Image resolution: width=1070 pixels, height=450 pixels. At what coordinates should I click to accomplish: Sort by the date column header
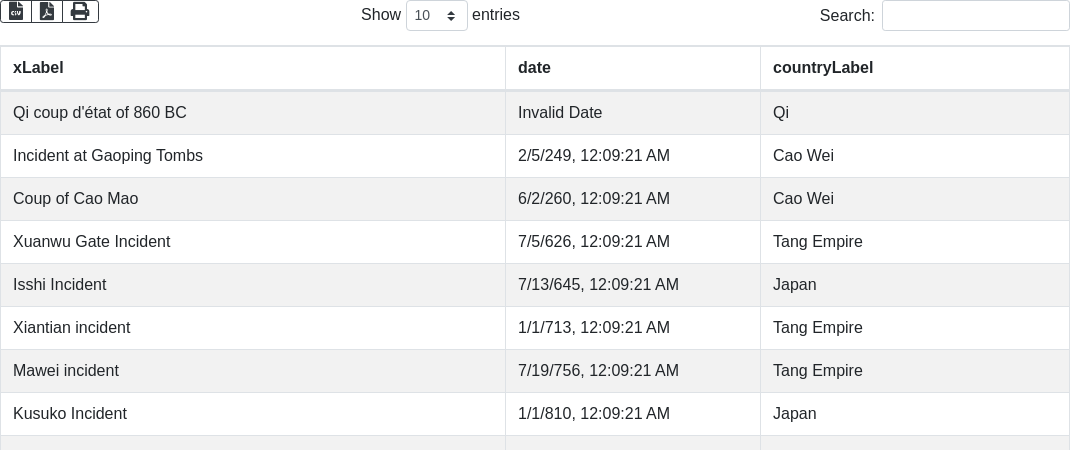(534, 68)
